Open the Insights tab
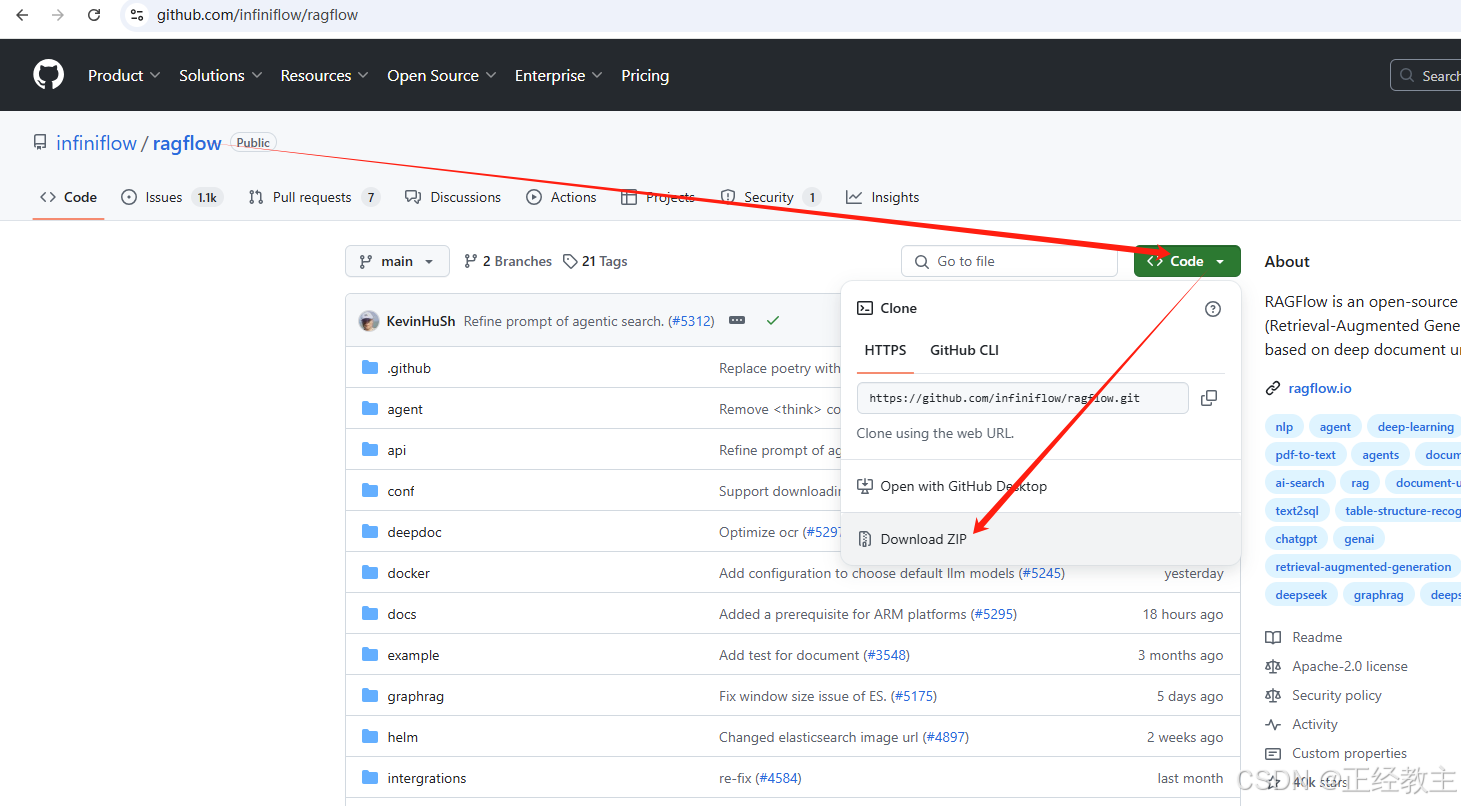This screenshot has height=806, width=1461. click(882, 197)
